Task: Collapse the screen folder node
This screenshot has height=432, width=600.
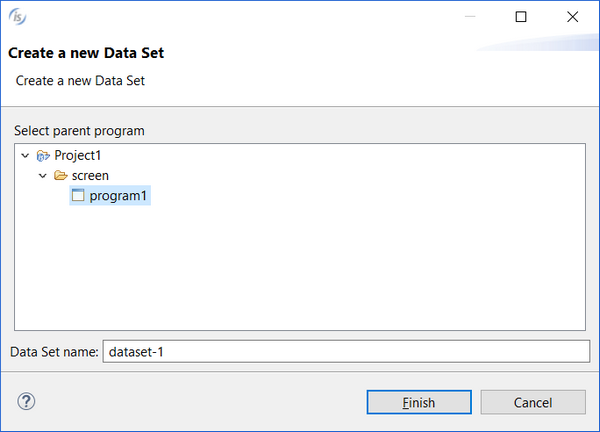Action: [x=43, y=176]
